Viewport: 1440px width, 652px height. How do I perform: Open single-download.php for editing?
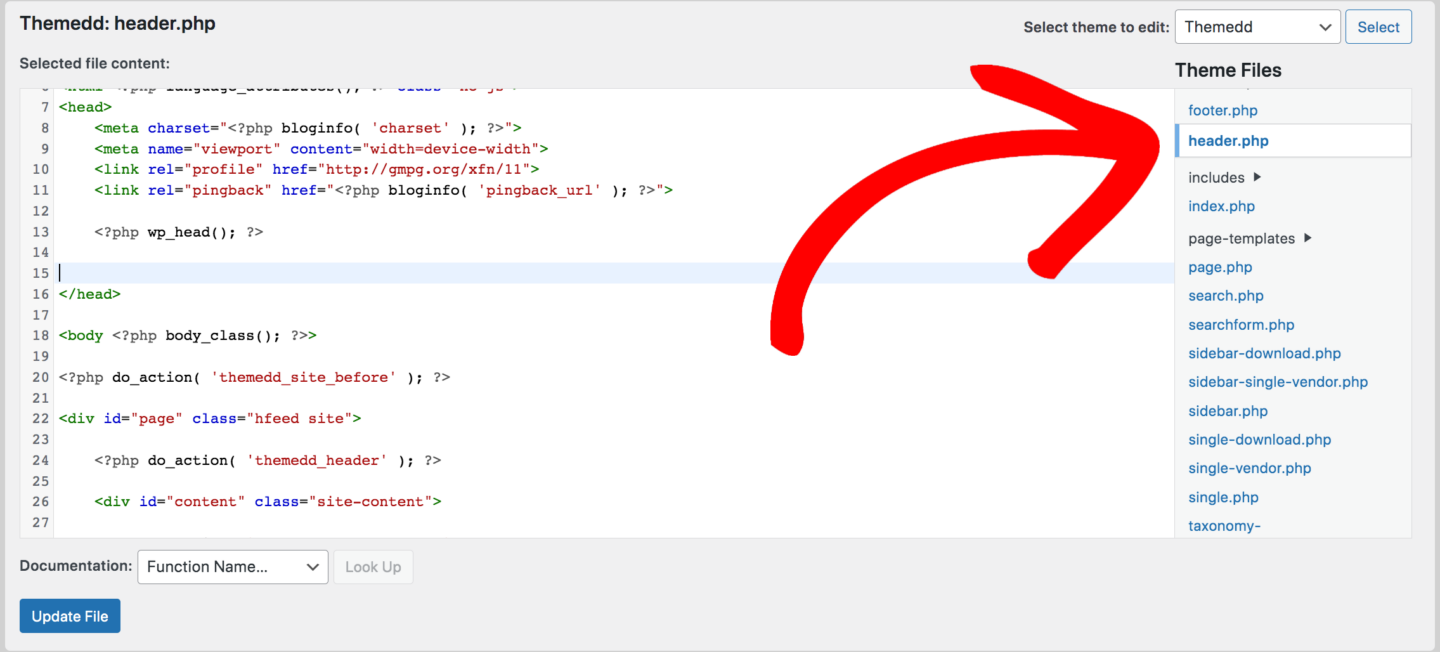1259,439
